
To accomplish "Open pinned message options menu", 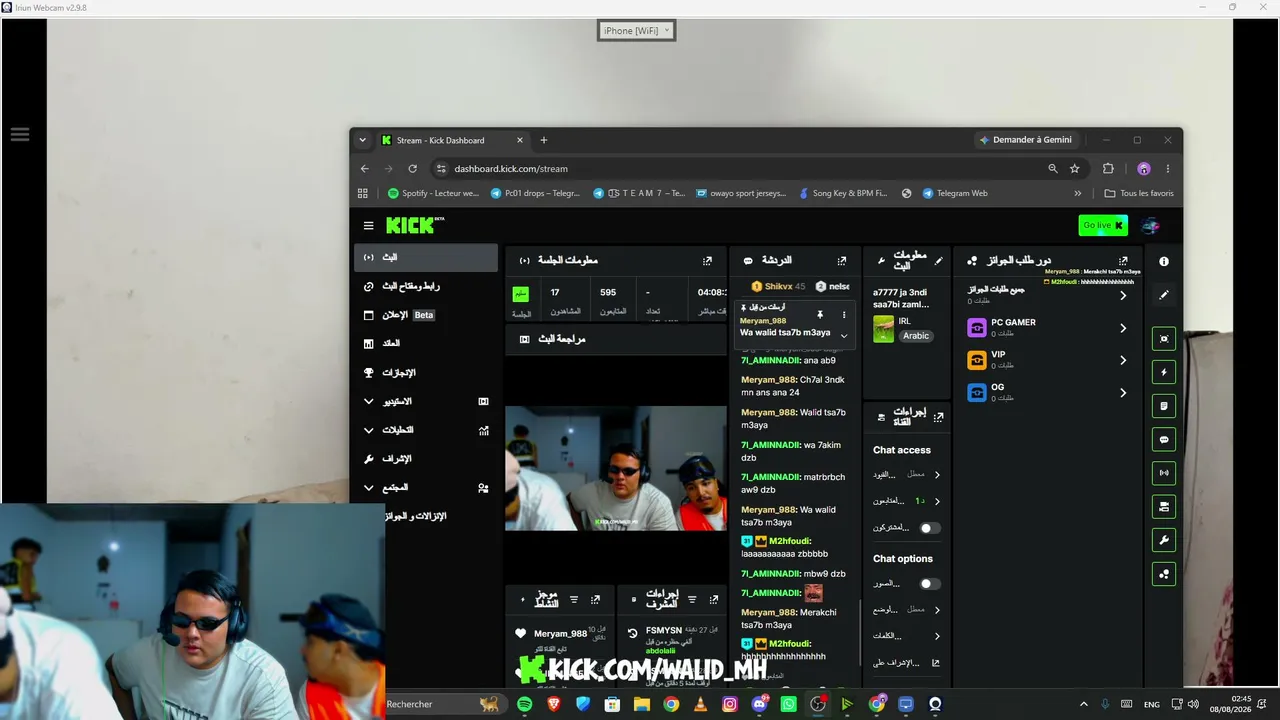I will [843, 315].
